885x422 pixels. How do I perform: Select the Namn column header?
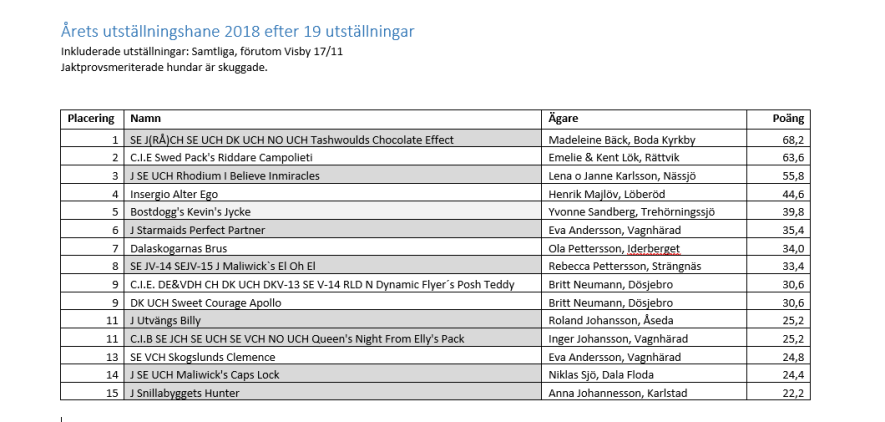[332, 119]
